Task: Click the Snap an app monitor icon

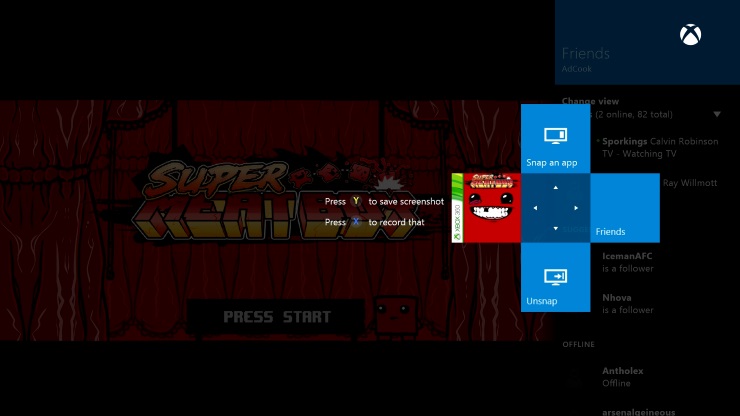Action: [x=555, y=136]
